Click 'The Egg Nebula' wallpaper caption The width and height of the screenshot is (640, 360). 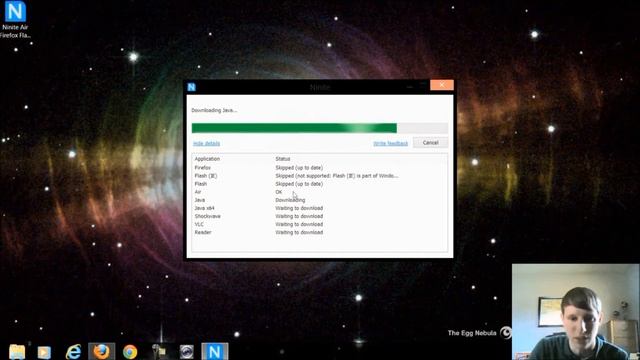(472, 333)
